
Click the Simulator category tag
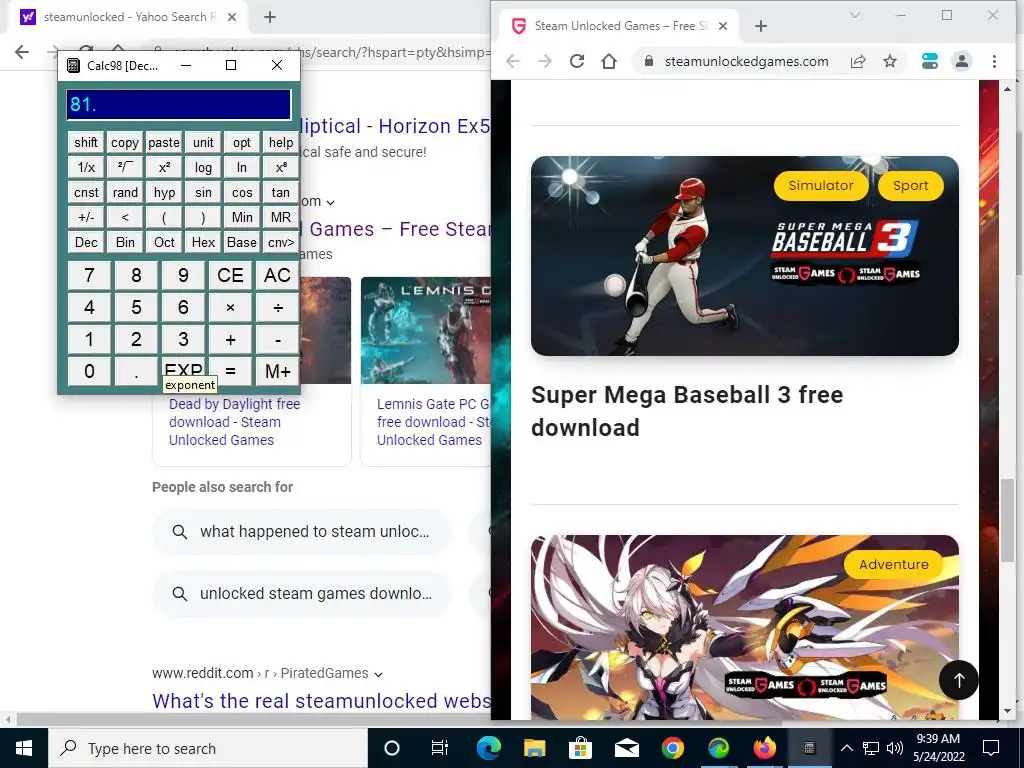pyautogui.click(x=821, y=185)
